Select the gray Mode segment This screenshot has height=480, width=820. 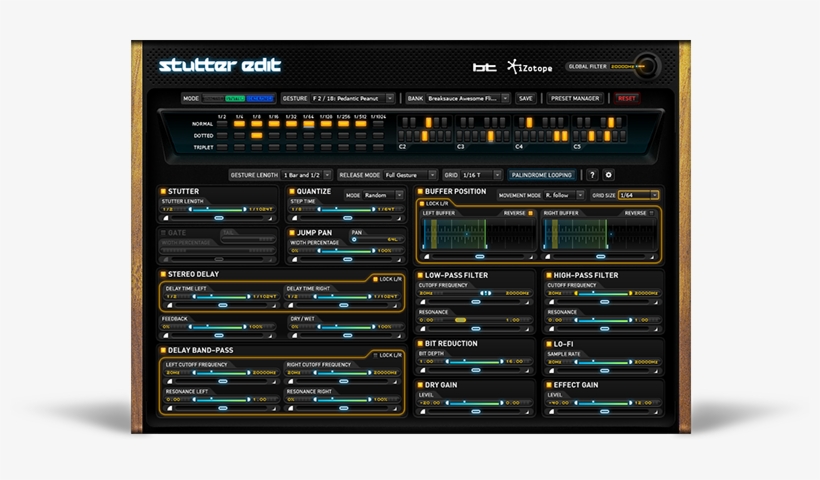point(213,98)
